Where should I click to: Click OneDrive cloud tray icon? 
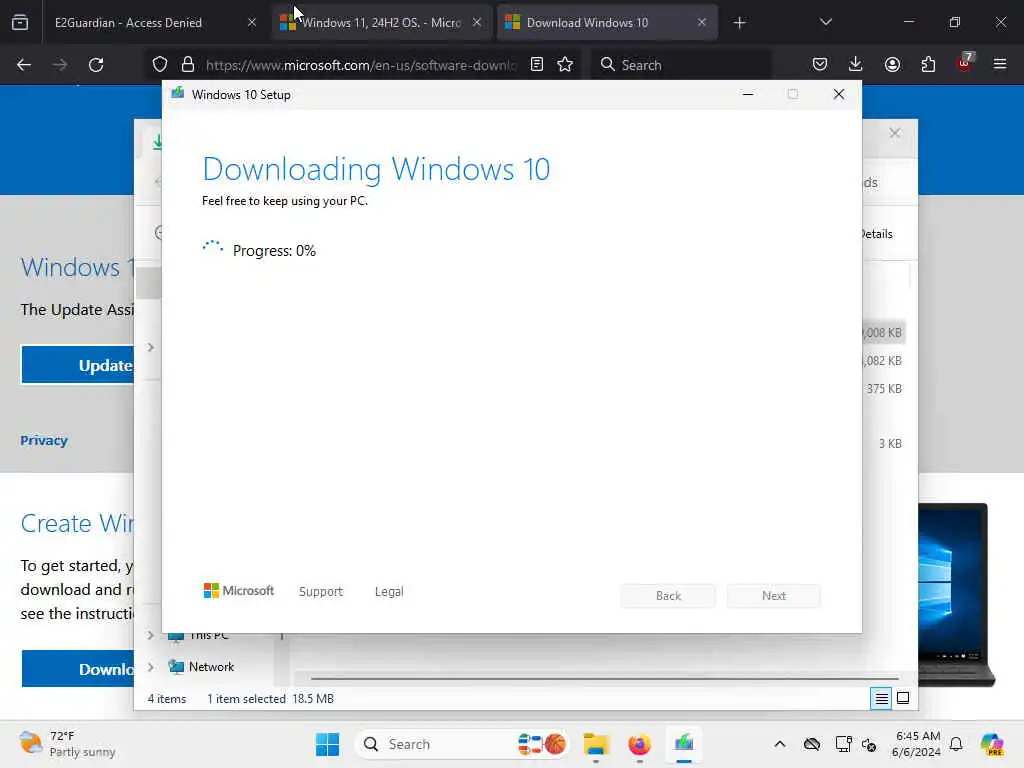coord(812,744)
